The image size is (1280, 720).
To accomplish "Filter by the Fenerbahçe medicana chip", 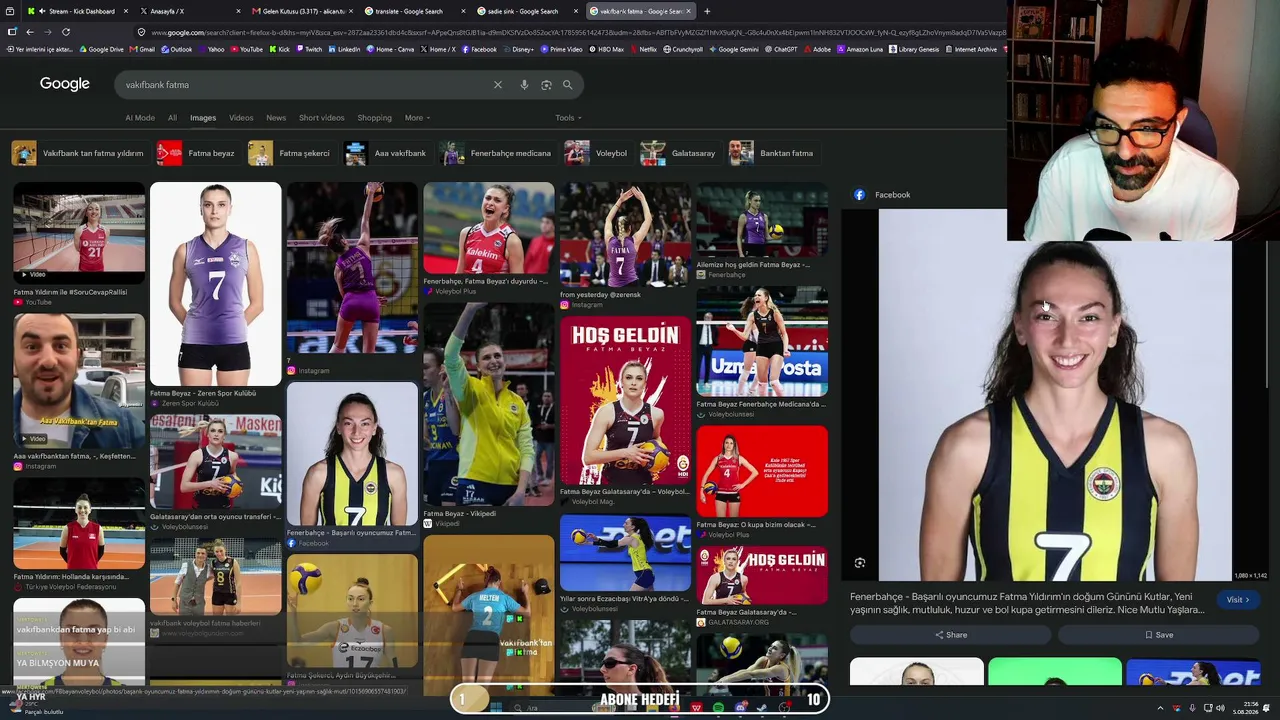I will click(x=496, y=153).
